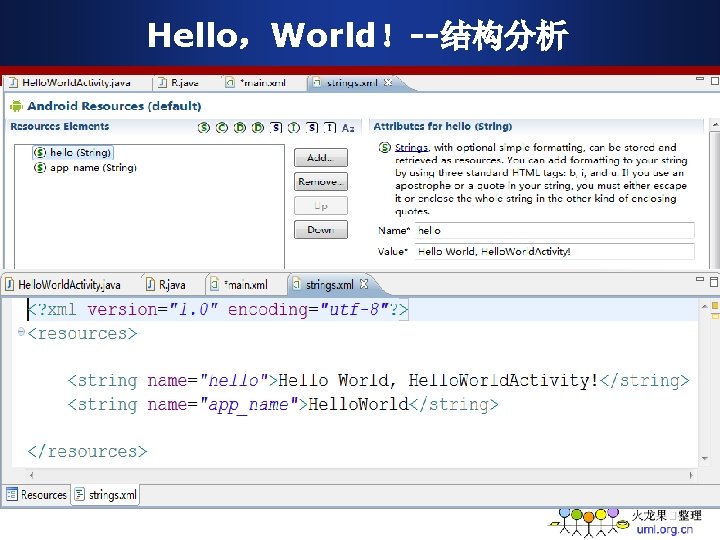Switch to the strings.xml bottom source tab

[x=106, y=495]
